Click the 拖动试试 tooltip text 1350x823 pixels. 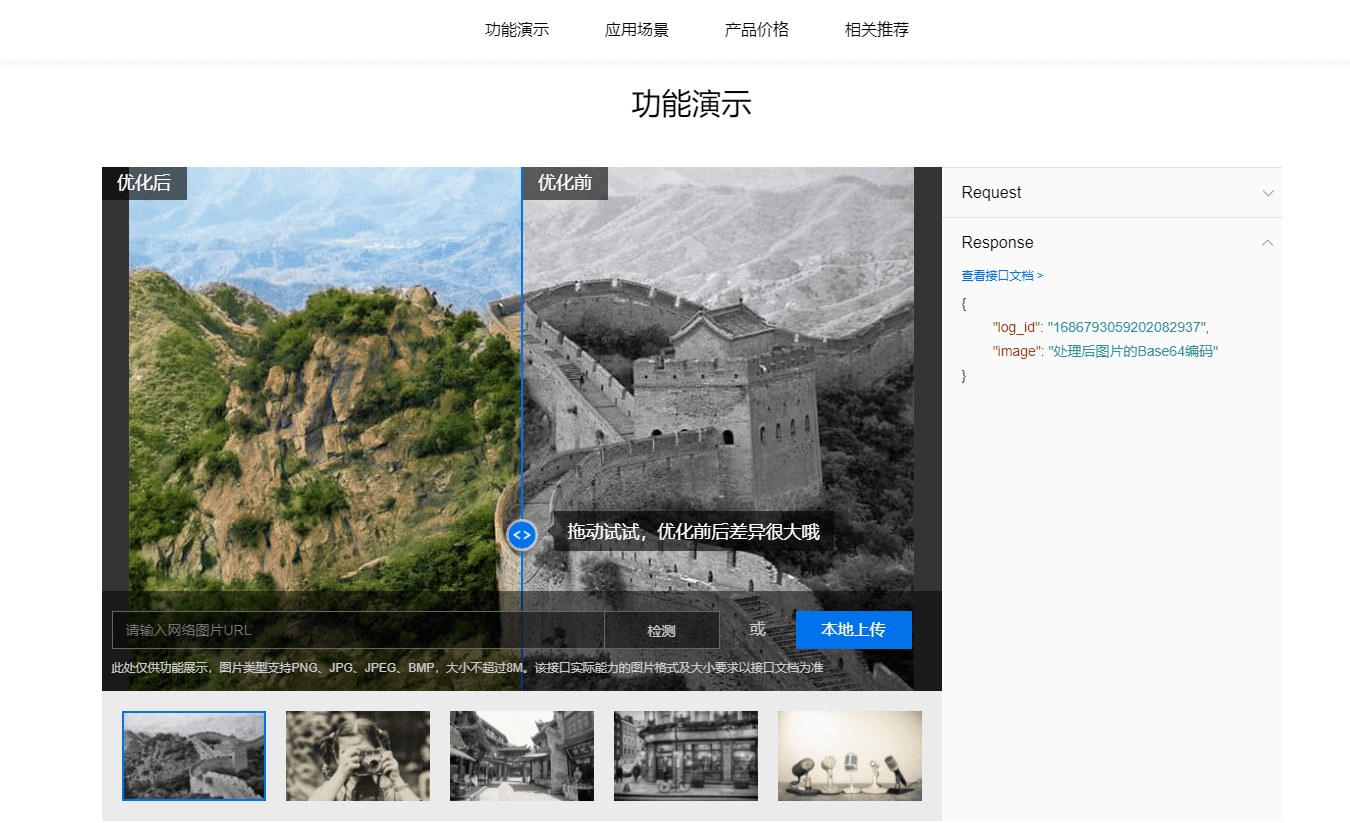tap(693, 532)
